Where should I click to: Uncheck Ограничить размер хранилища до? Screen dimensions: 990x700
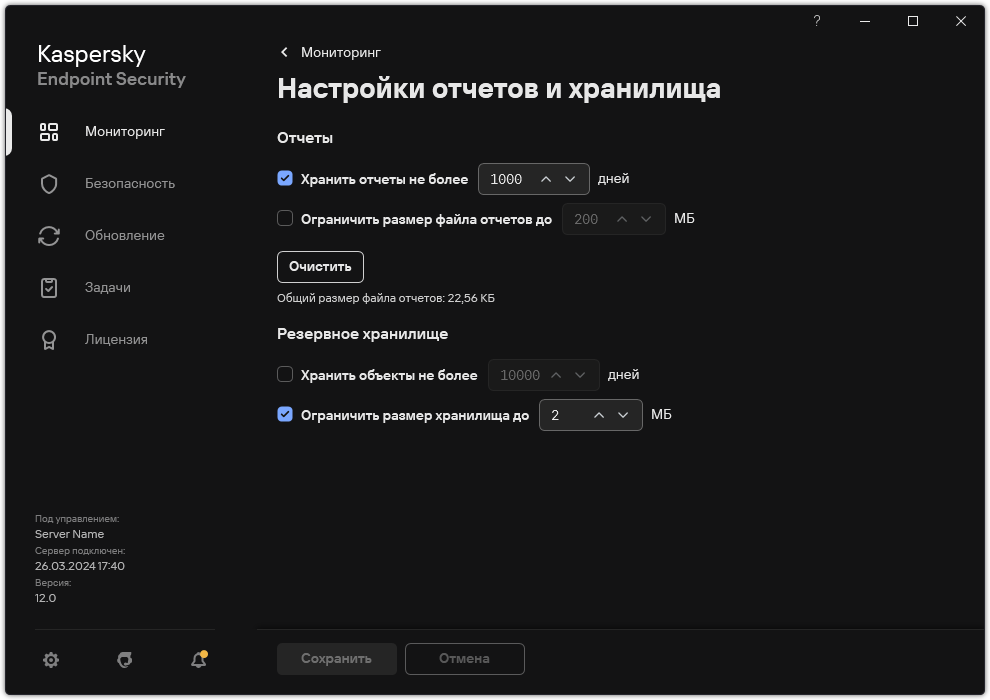(285, 415)
